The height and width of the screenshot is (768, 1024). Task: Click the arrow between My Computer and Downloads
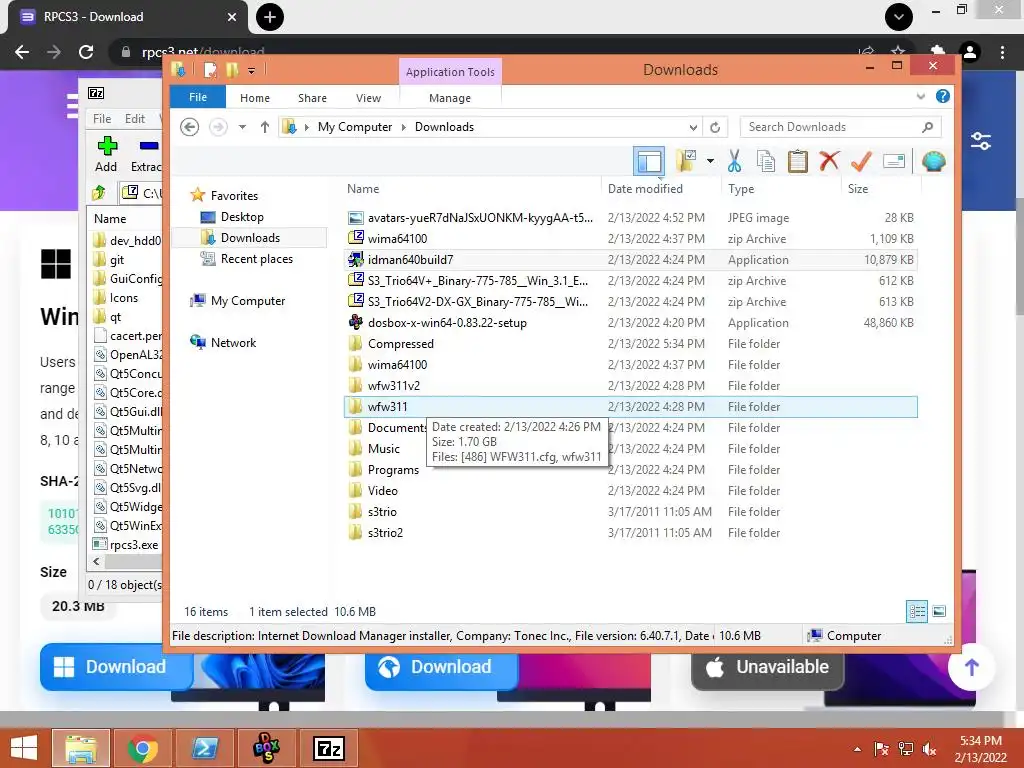[404, 127]
